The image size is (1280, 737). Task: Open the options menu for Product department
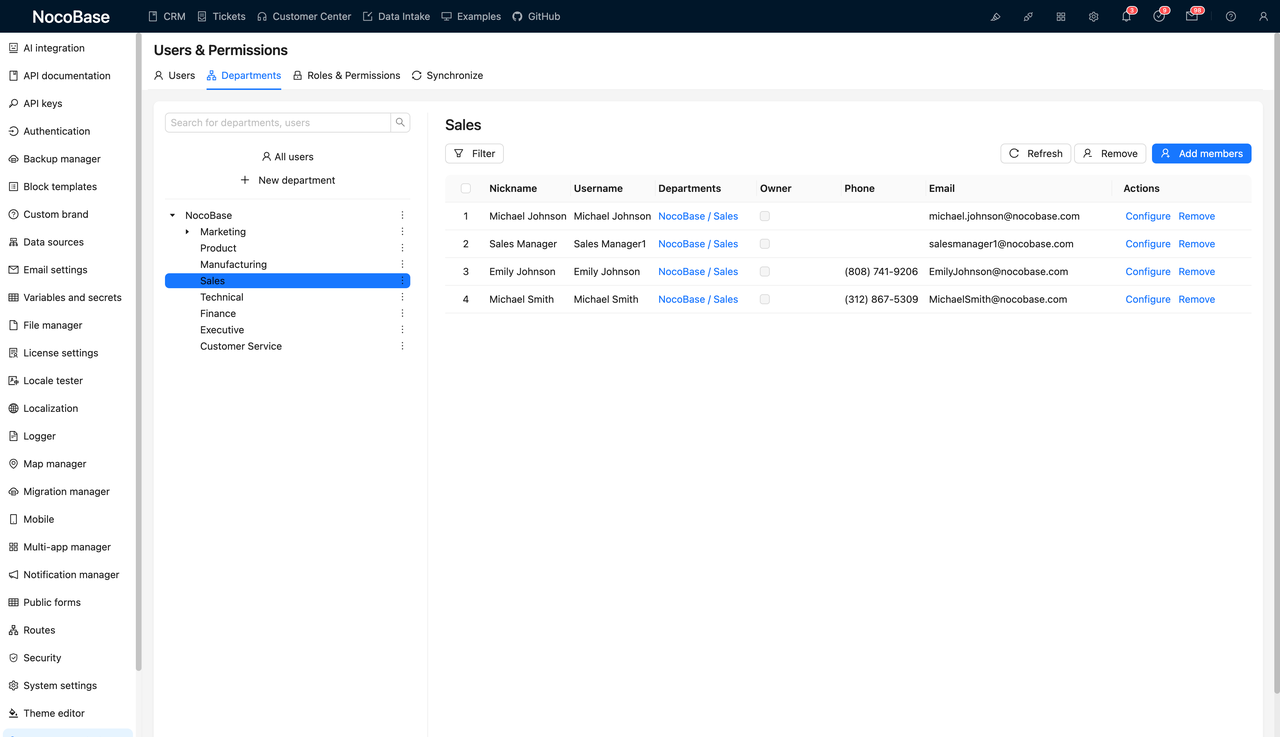[403, 248]
